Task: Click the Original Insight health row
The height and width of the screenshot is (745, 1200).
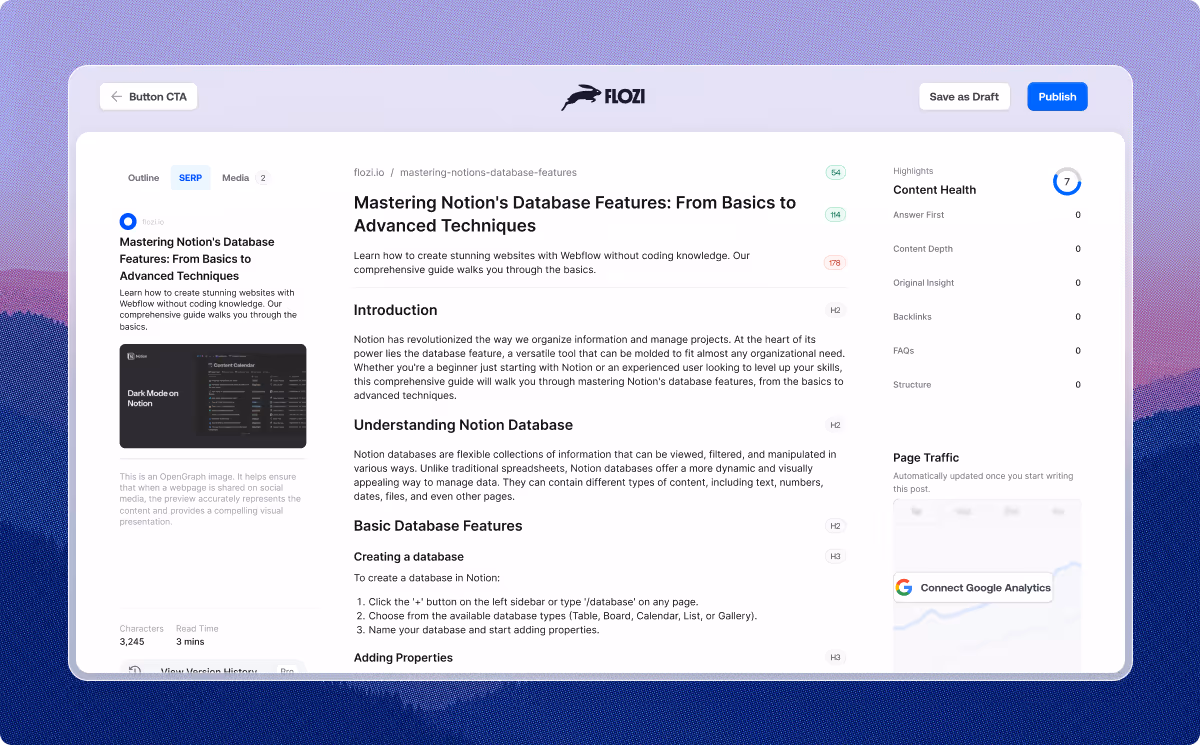Action: pos(987,283)
